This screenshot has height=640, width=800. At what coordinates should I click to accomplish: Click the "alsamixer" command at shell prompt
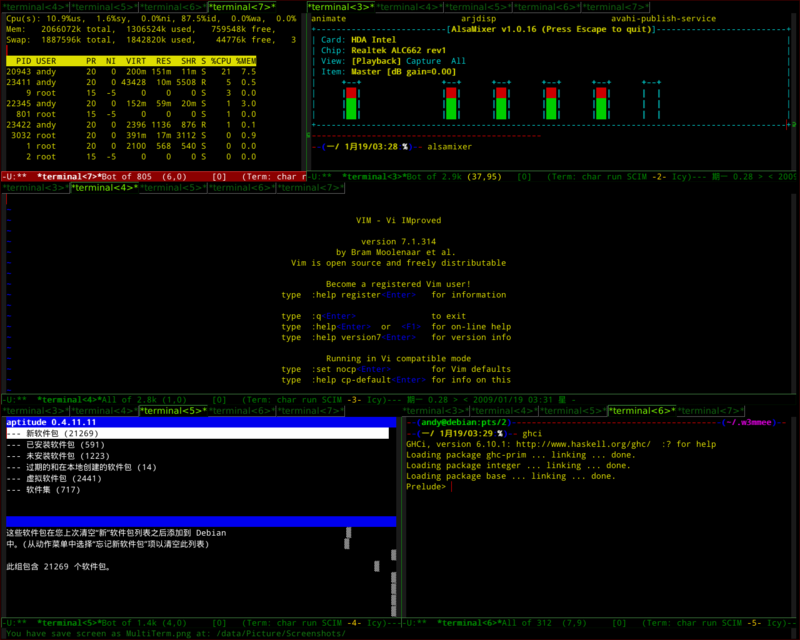click(449, 147)
